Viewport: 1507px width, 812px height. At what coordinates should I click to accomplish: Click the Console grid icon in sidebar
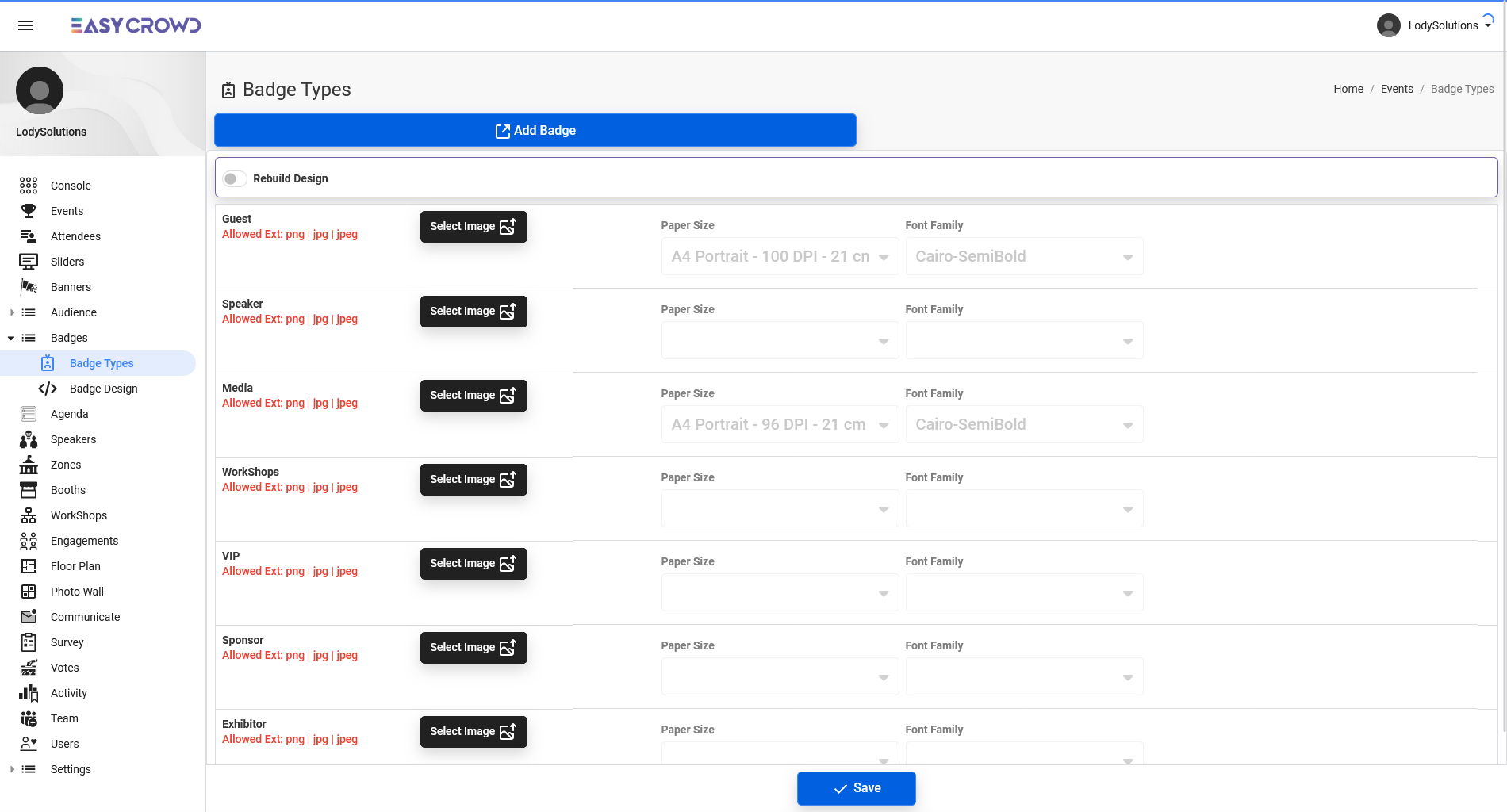click(x=29, y=186)
